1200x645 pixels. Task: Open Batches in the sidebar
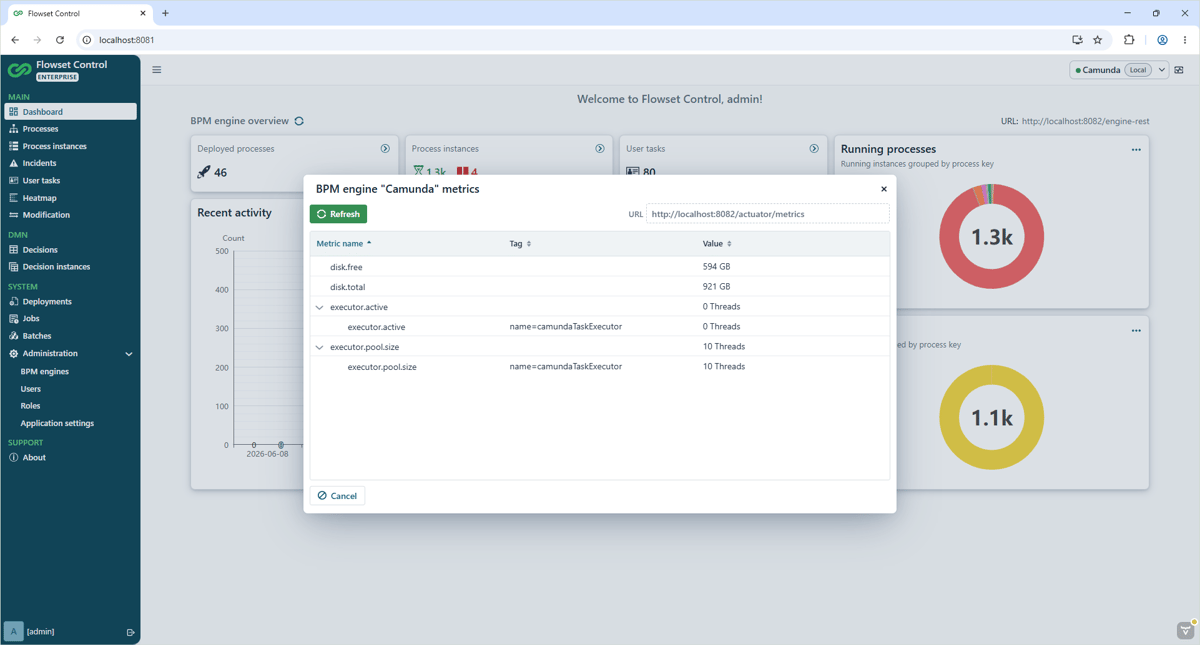click(70, 336)
